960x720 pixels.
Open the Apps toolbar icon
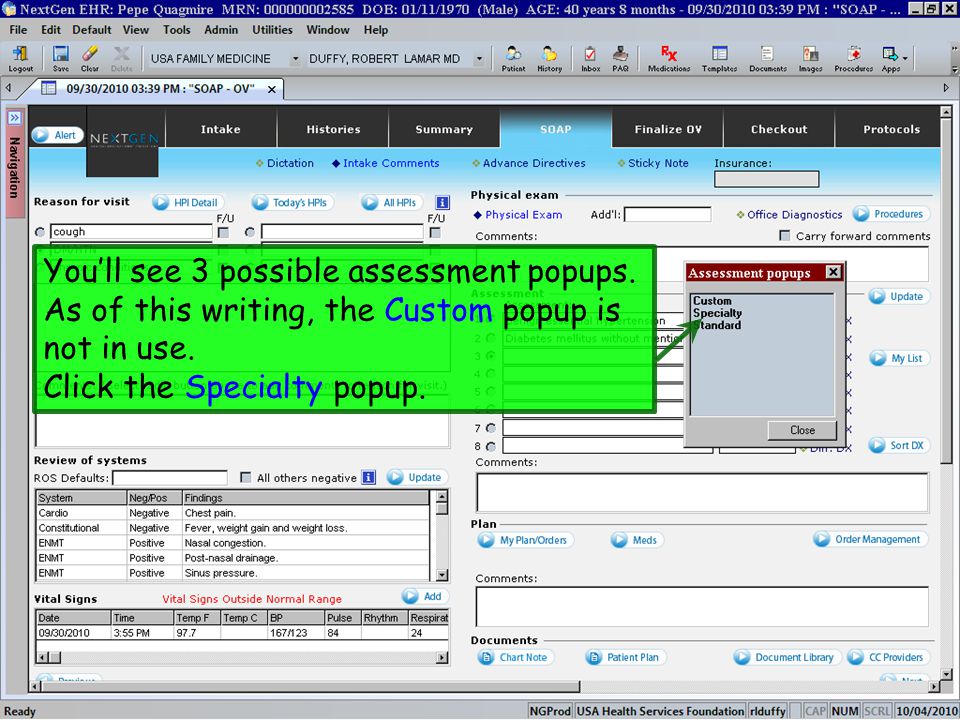click(890, 59)
